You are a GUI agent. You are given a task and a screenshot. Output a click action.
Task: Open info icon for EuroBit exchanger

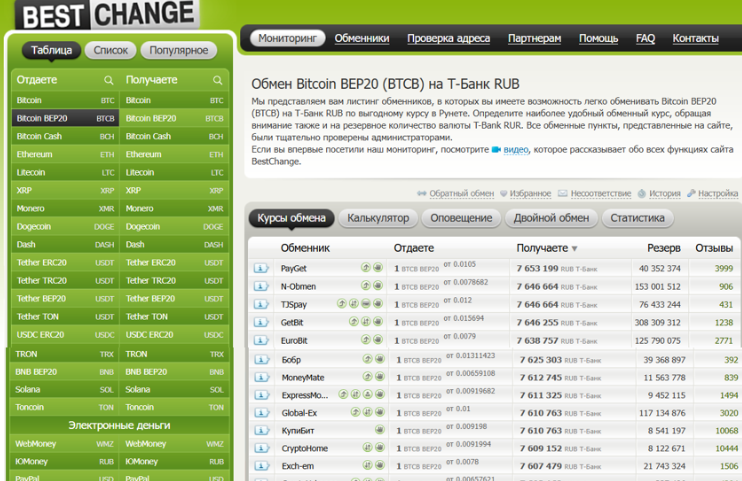(261, 340)
